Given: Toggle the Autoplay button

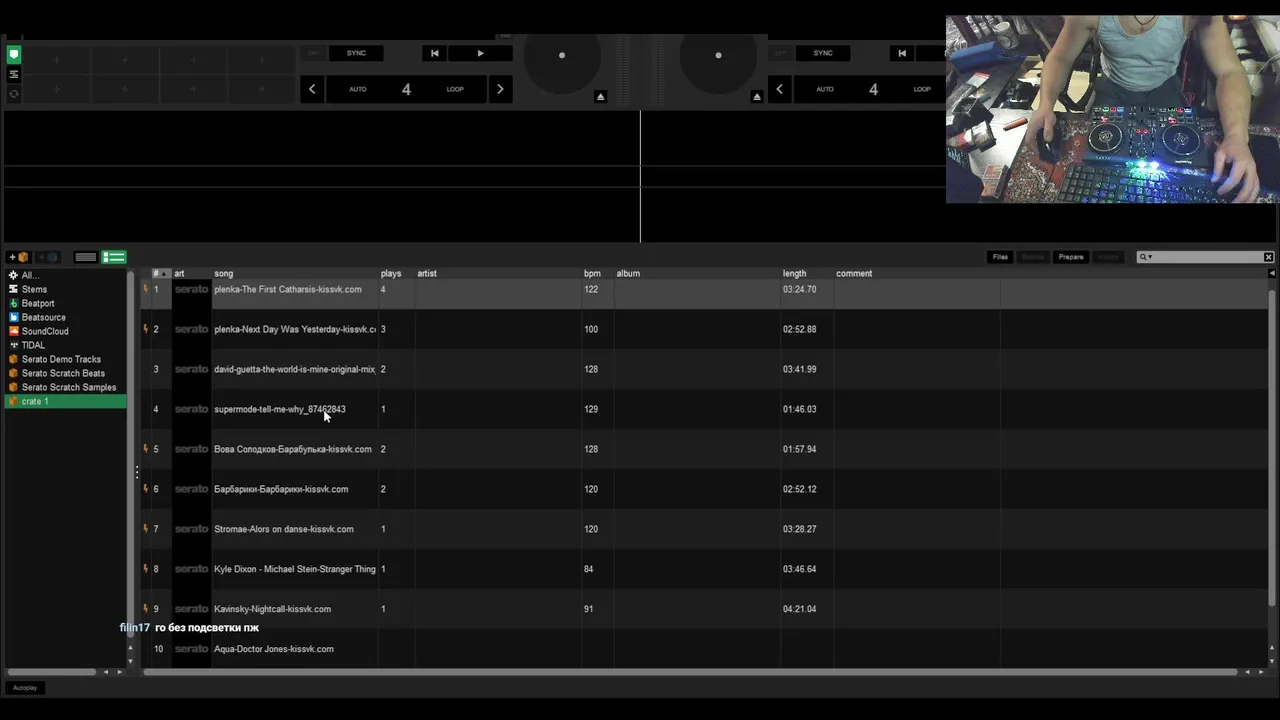Looking at the screenshot, I should (x=25, y=688).
